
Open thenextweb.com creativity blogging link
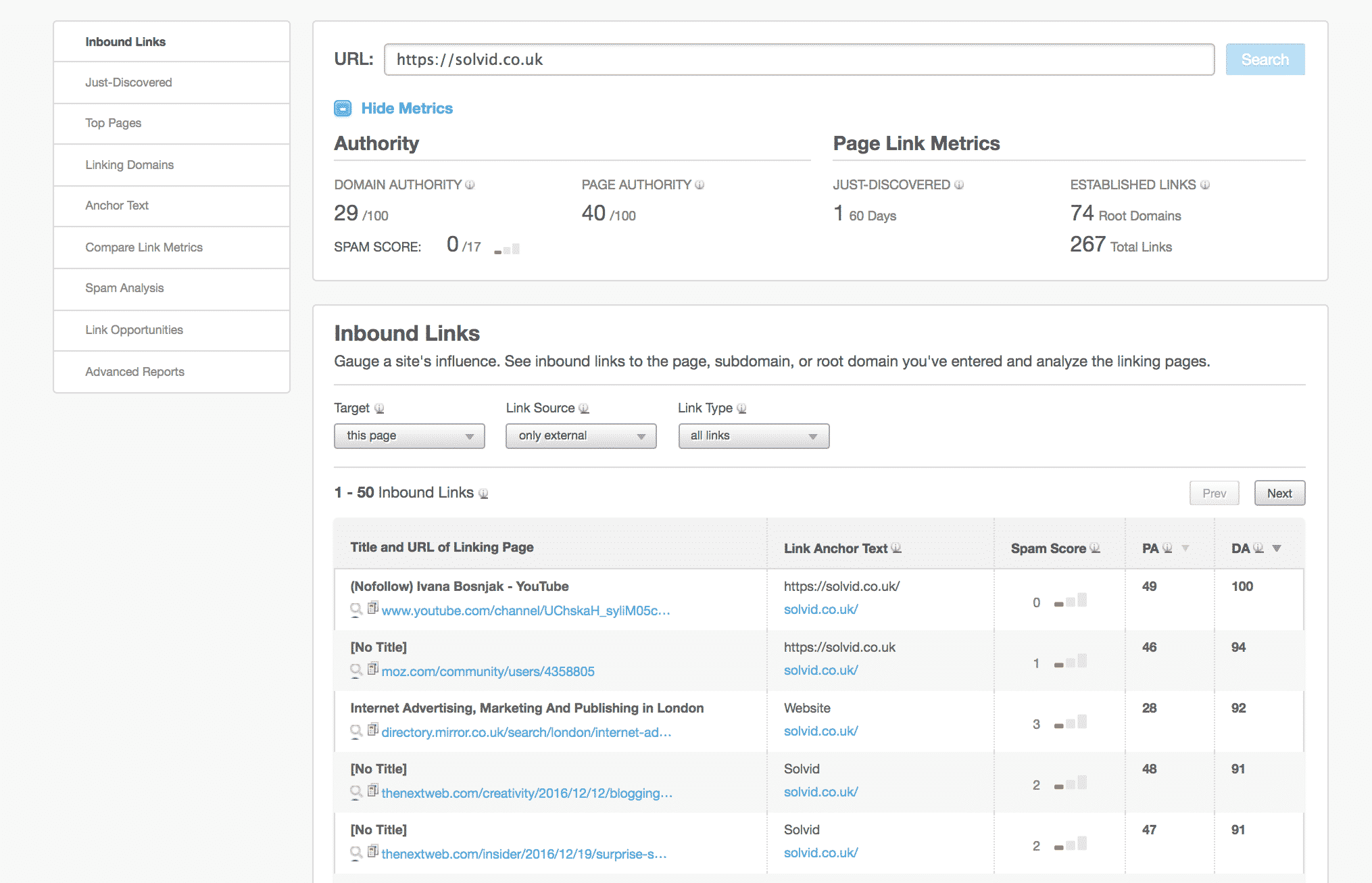click(527, 793)
